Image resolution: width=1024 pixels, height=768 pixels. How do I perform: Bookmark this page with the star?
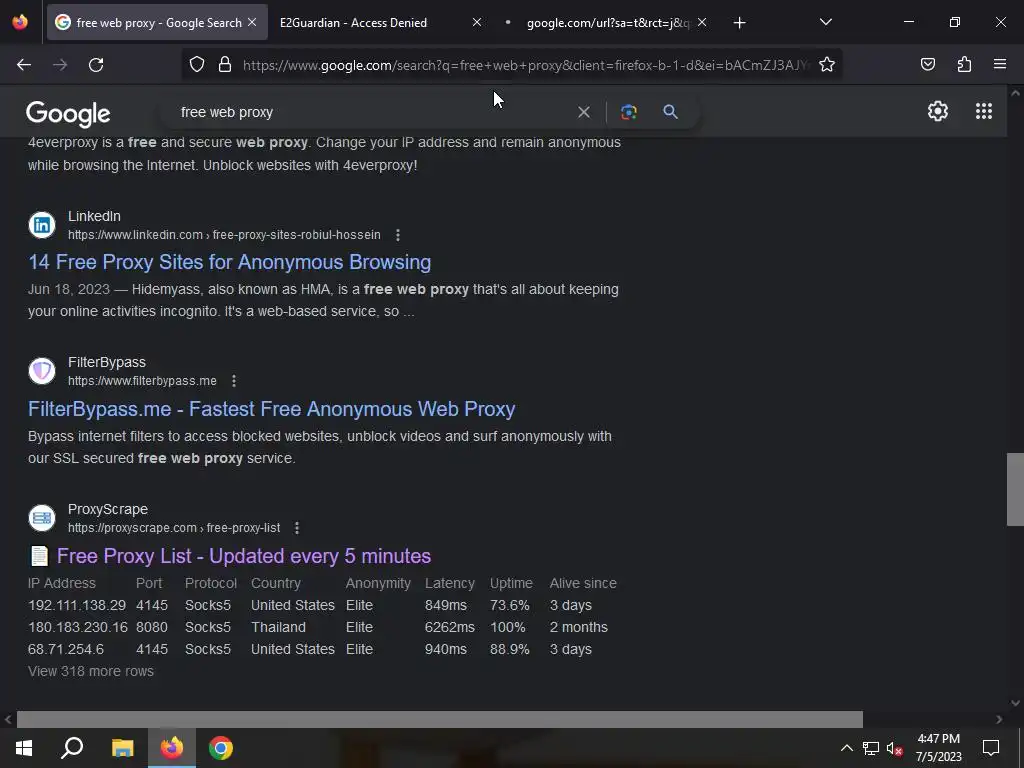pyautogui.click(x=827, y=65)
